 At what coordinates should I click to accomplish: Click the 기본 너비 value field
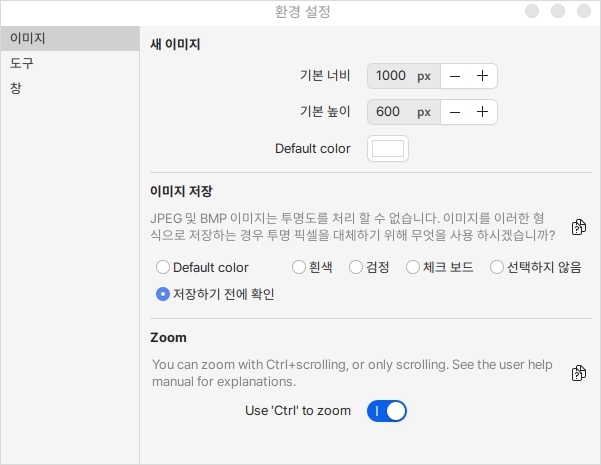(391, 76)
